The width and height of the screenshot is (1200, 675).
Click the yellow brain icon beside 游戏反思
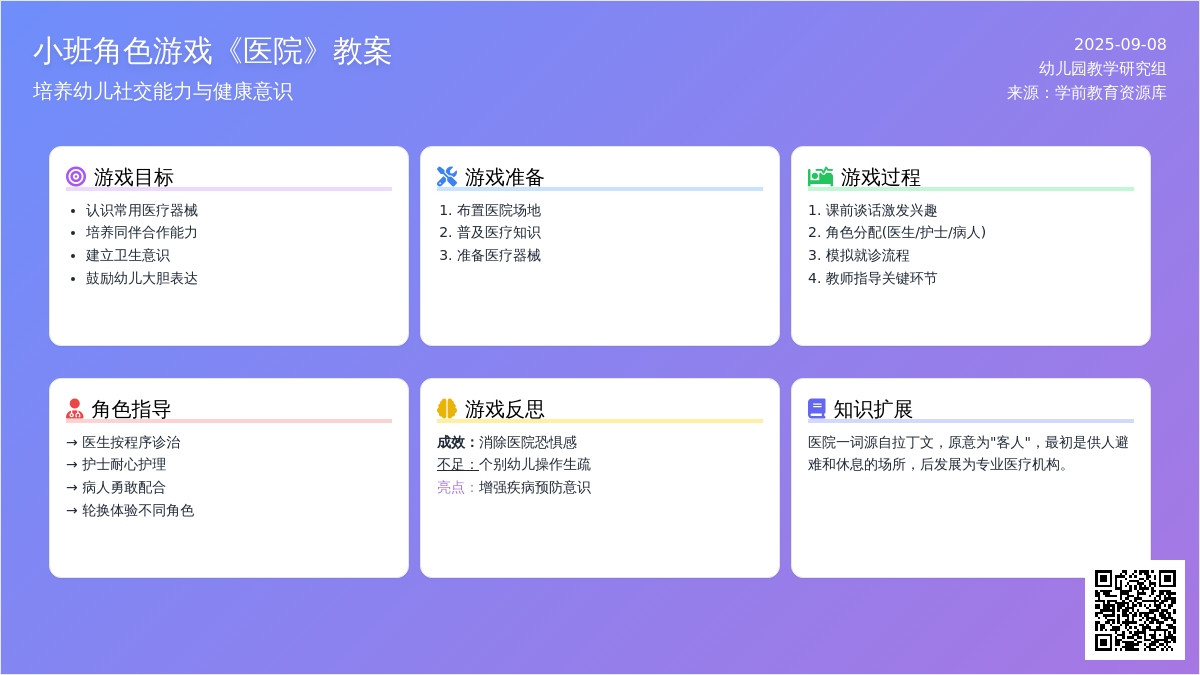pos(447,409)
